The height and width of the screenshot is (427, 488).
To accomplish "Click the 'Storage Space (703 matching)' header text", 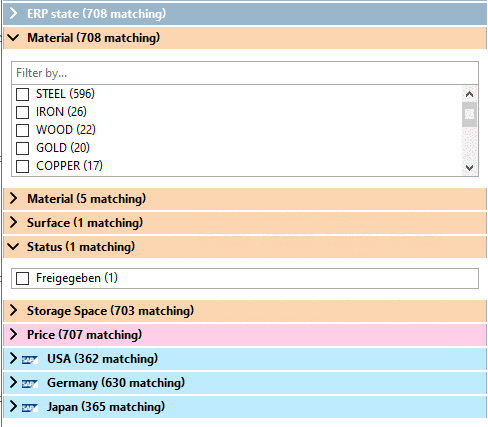I will click(x=110, y=311).
